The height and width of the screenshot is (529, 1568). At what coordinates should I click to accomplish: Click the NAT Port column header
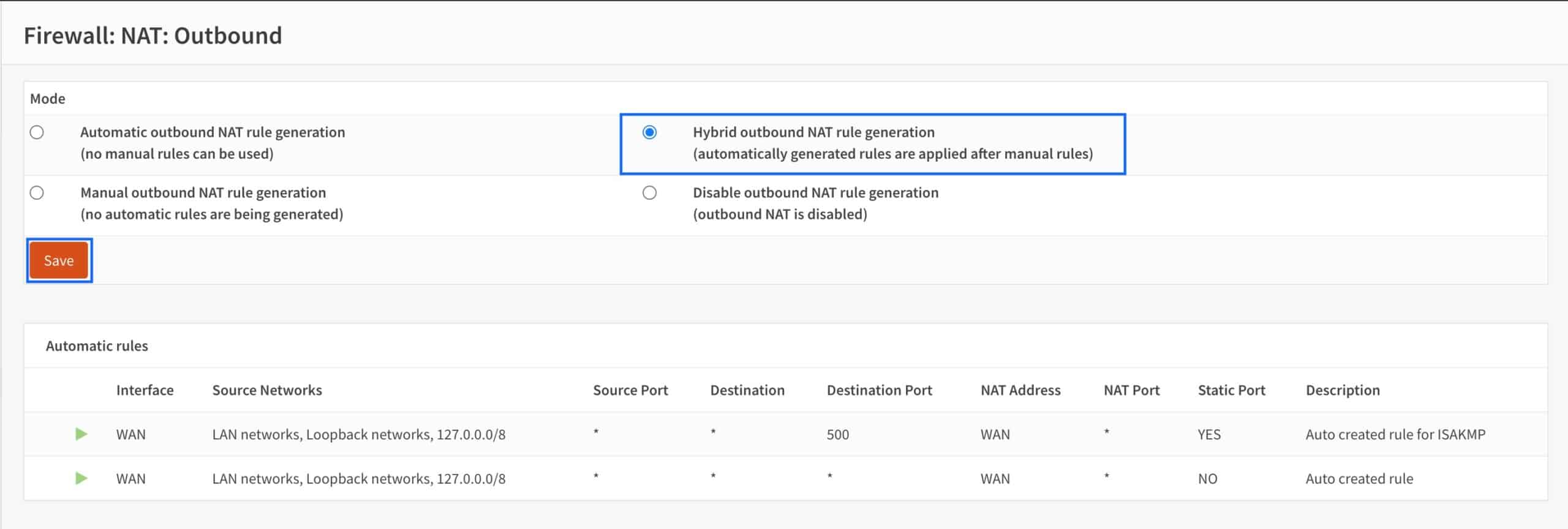point(1131,390)
